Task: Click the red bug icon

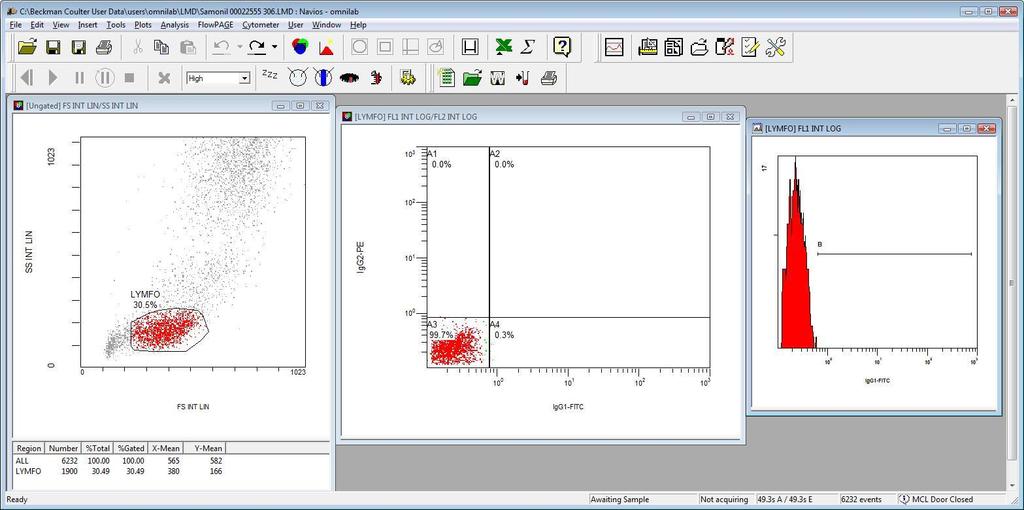Action: (376, 78)
